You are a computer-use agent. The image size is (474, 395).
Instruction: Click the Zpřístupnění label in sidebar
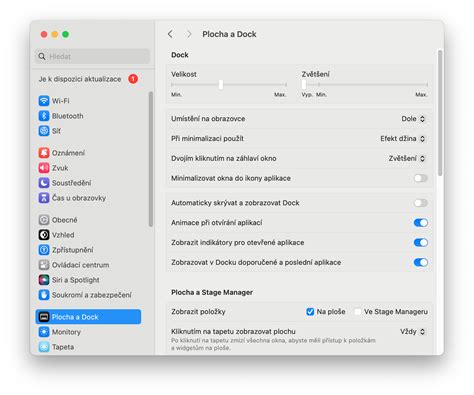(x=73, y=250)
